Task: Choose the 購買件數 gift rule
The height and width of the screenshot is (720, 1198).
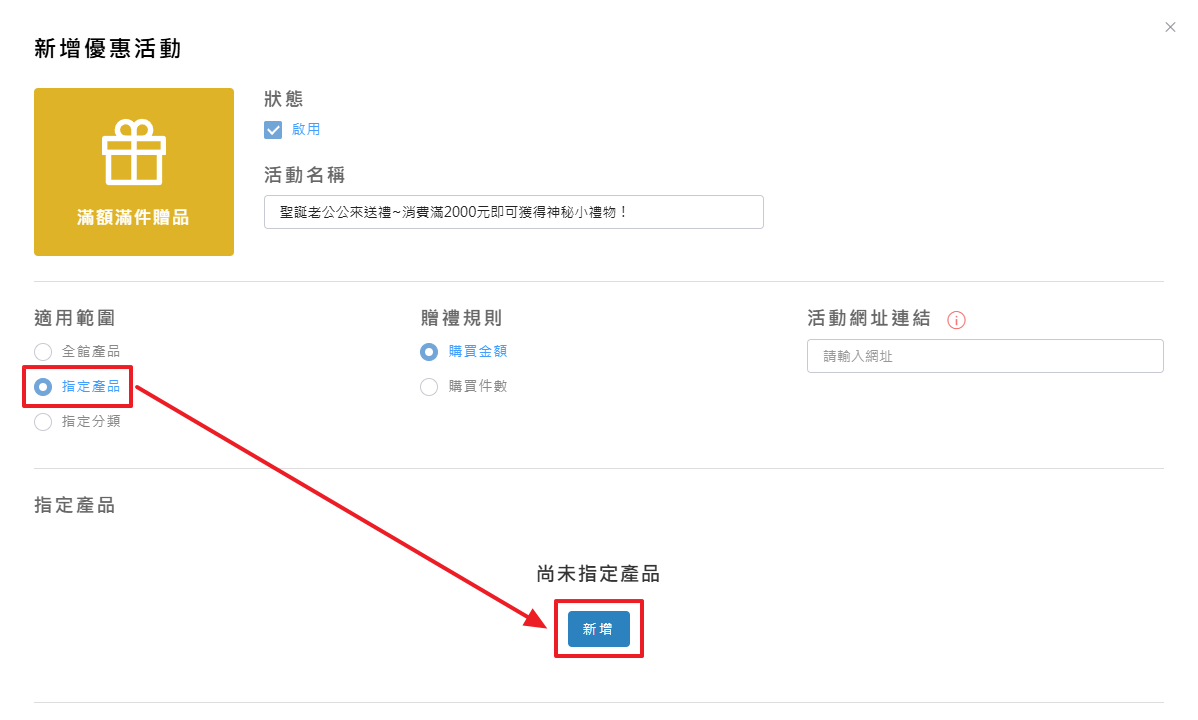Action: point(429,387)
